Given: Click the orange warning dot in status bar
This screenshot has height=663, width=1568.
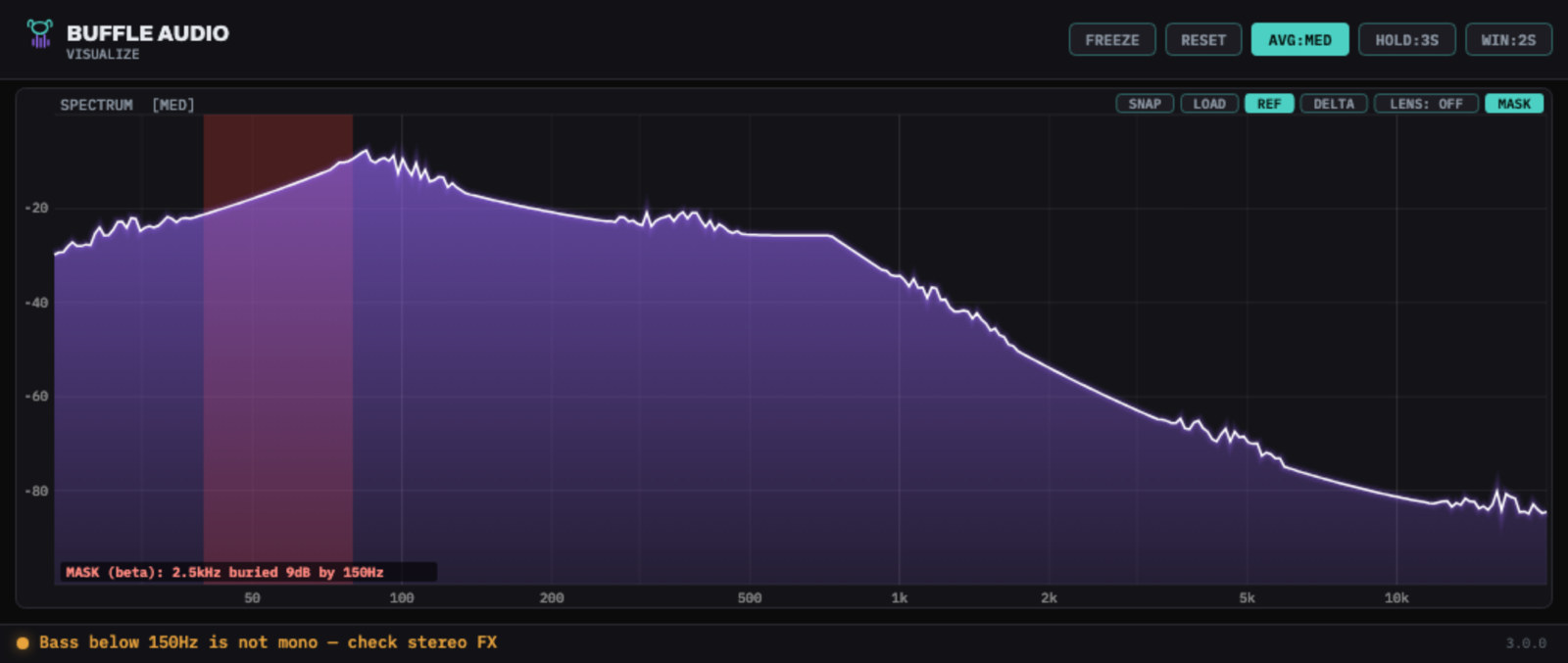Looking at the screenshot, I should click(23, 643).
